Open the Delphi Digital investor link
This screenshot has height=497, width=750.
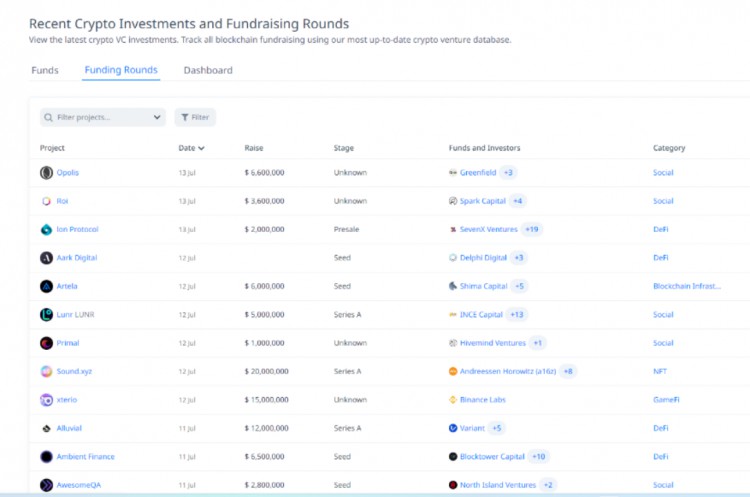(483, 258)
